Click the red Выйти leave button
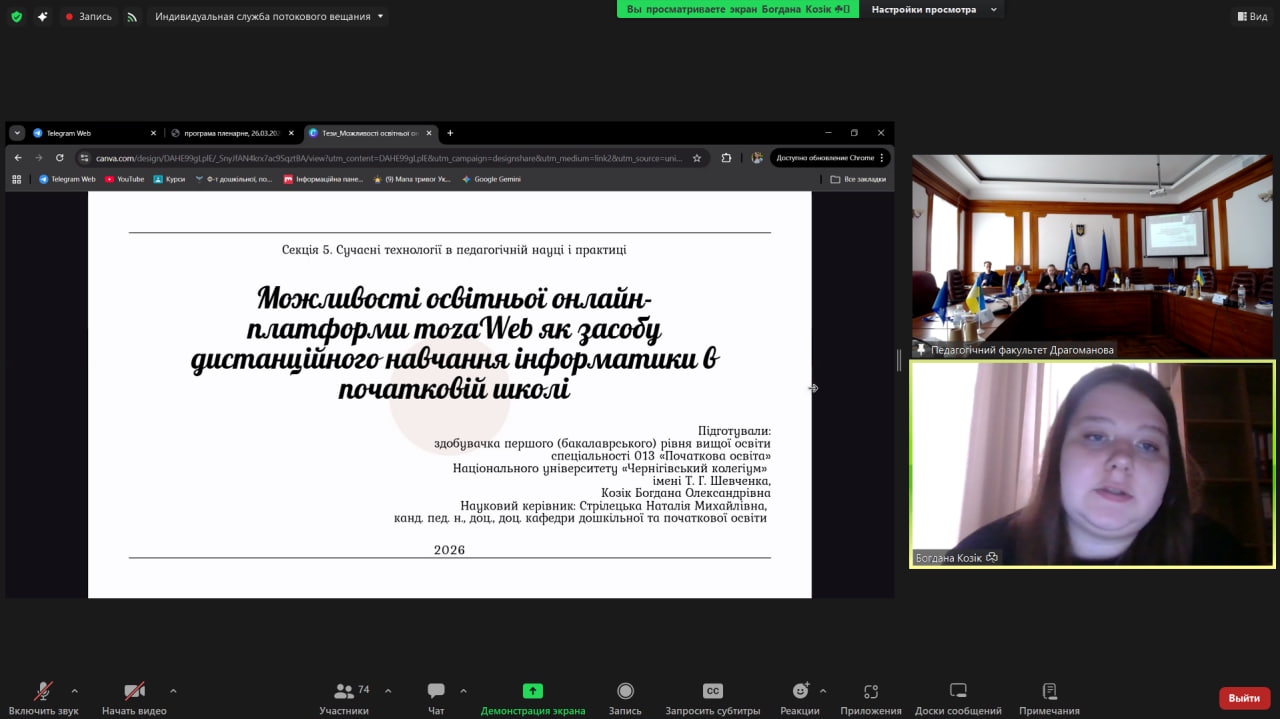This screenshot has height=719, width=1280. 1244,698
